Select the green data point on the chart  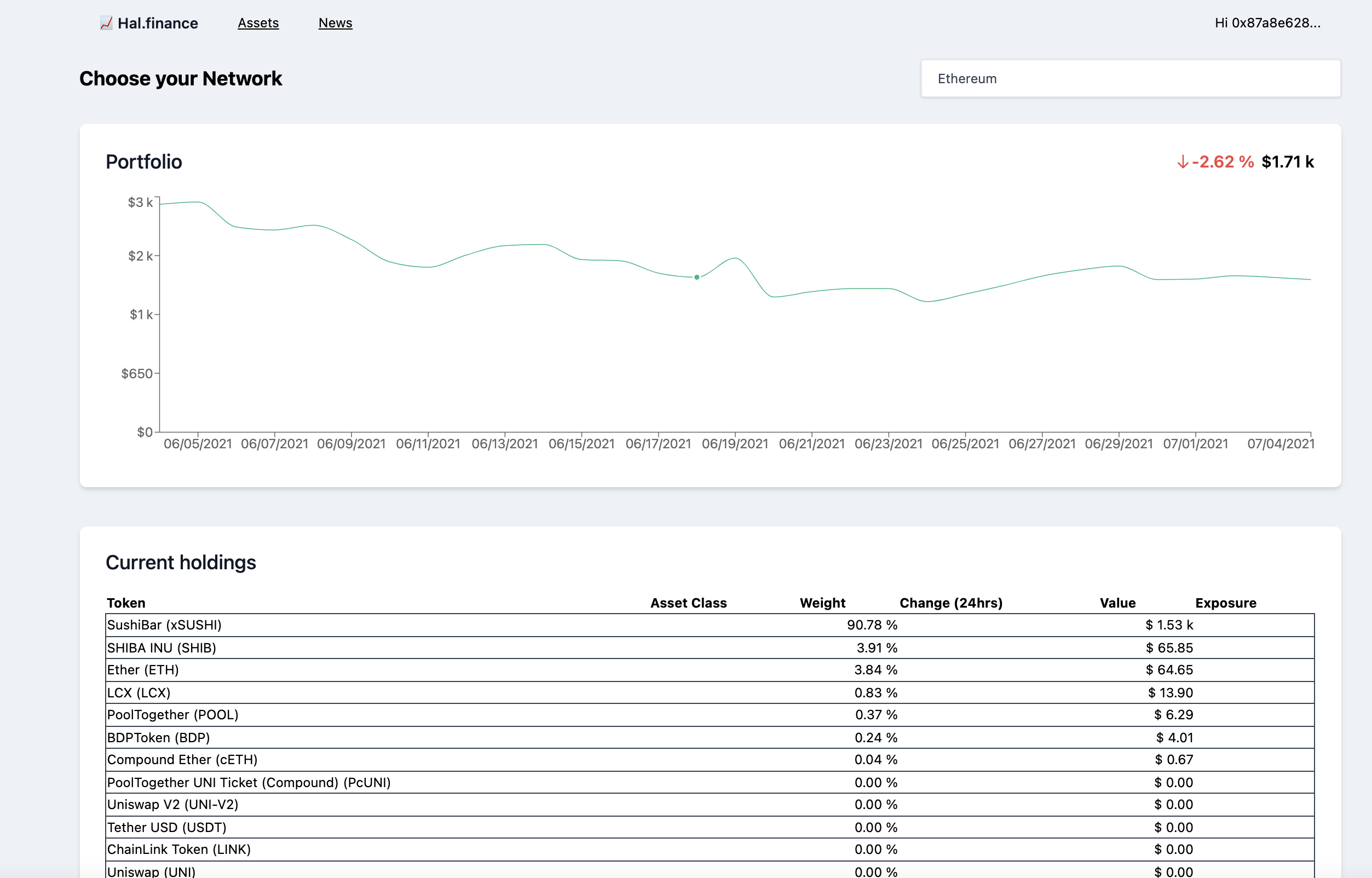click(x=697, y=277)
